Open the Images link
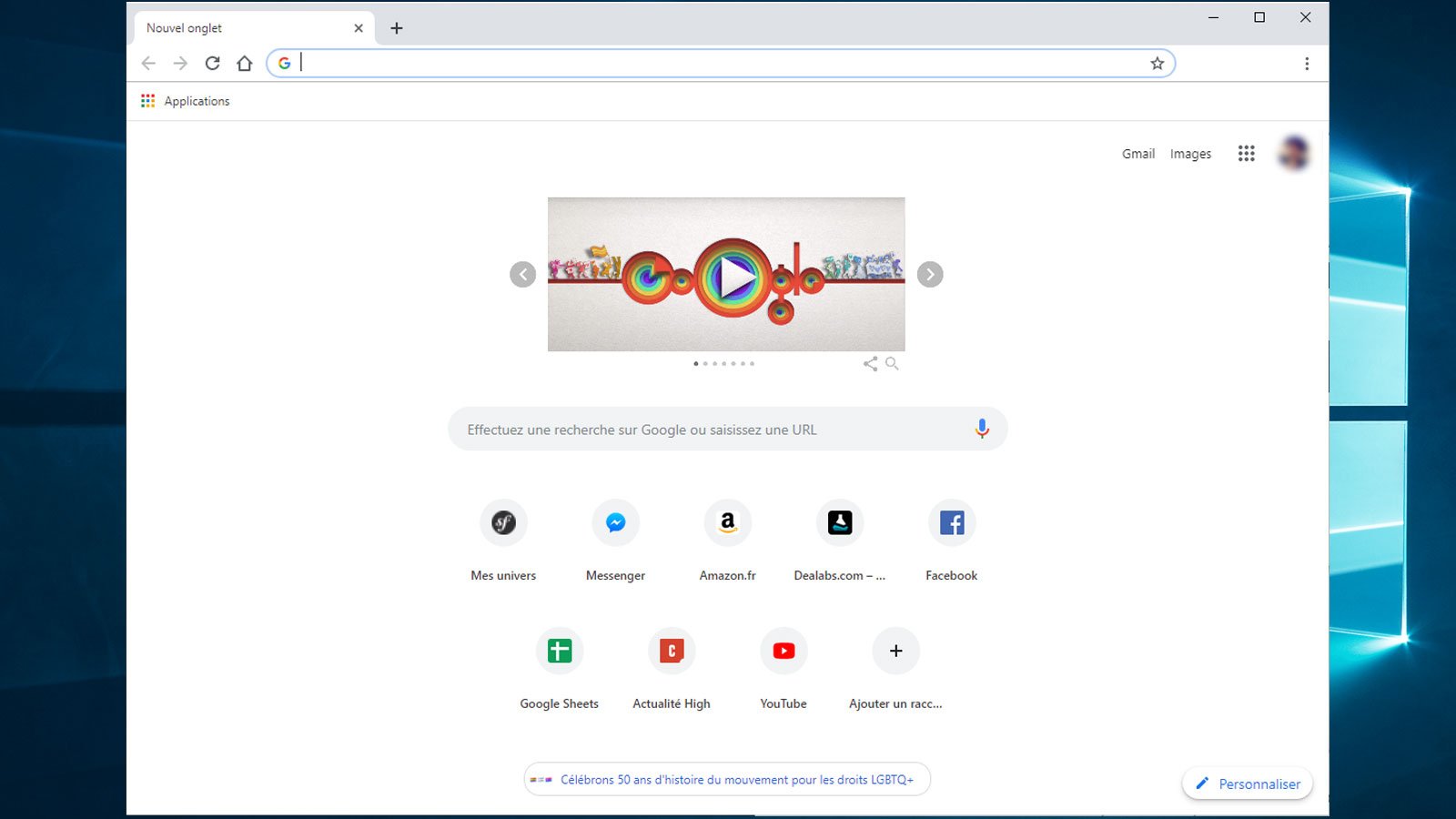Image resolution: width=1456 pixels, height=819 pixels. tap(1190, 154)
